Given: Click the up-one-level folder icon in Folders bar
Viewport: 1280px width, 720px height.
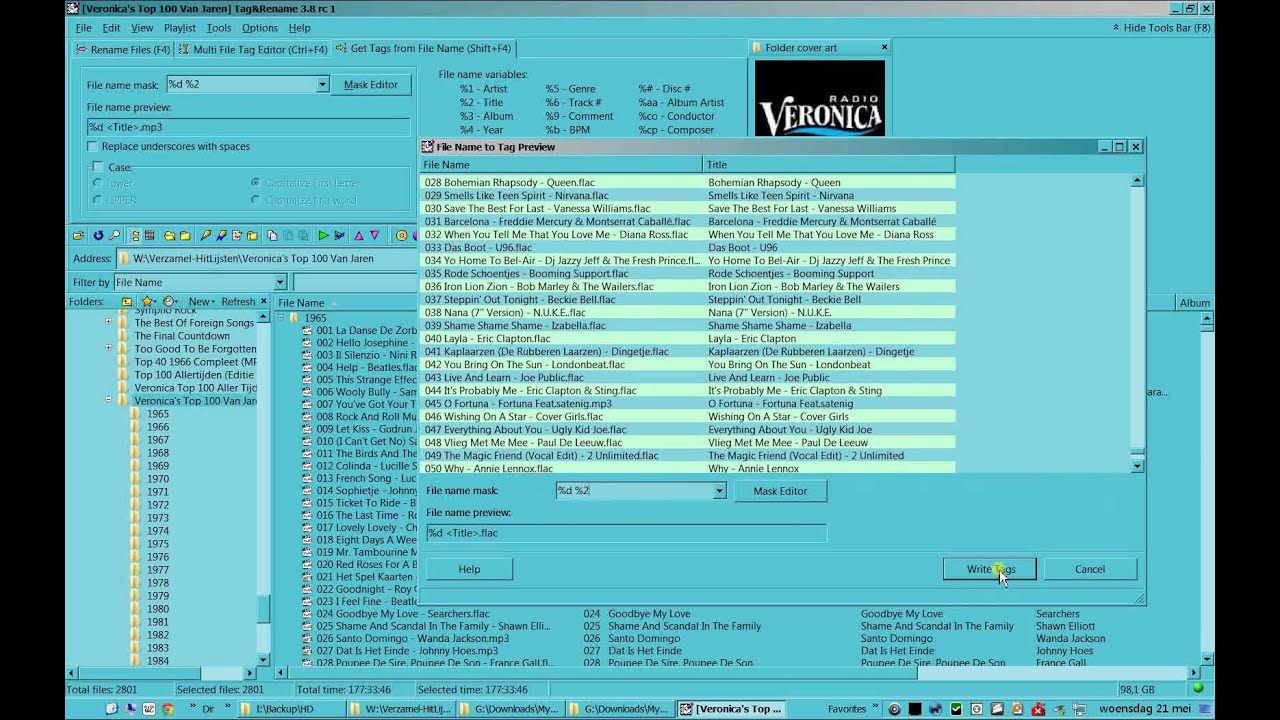Looking at the screenshot, I should [127, 301].
